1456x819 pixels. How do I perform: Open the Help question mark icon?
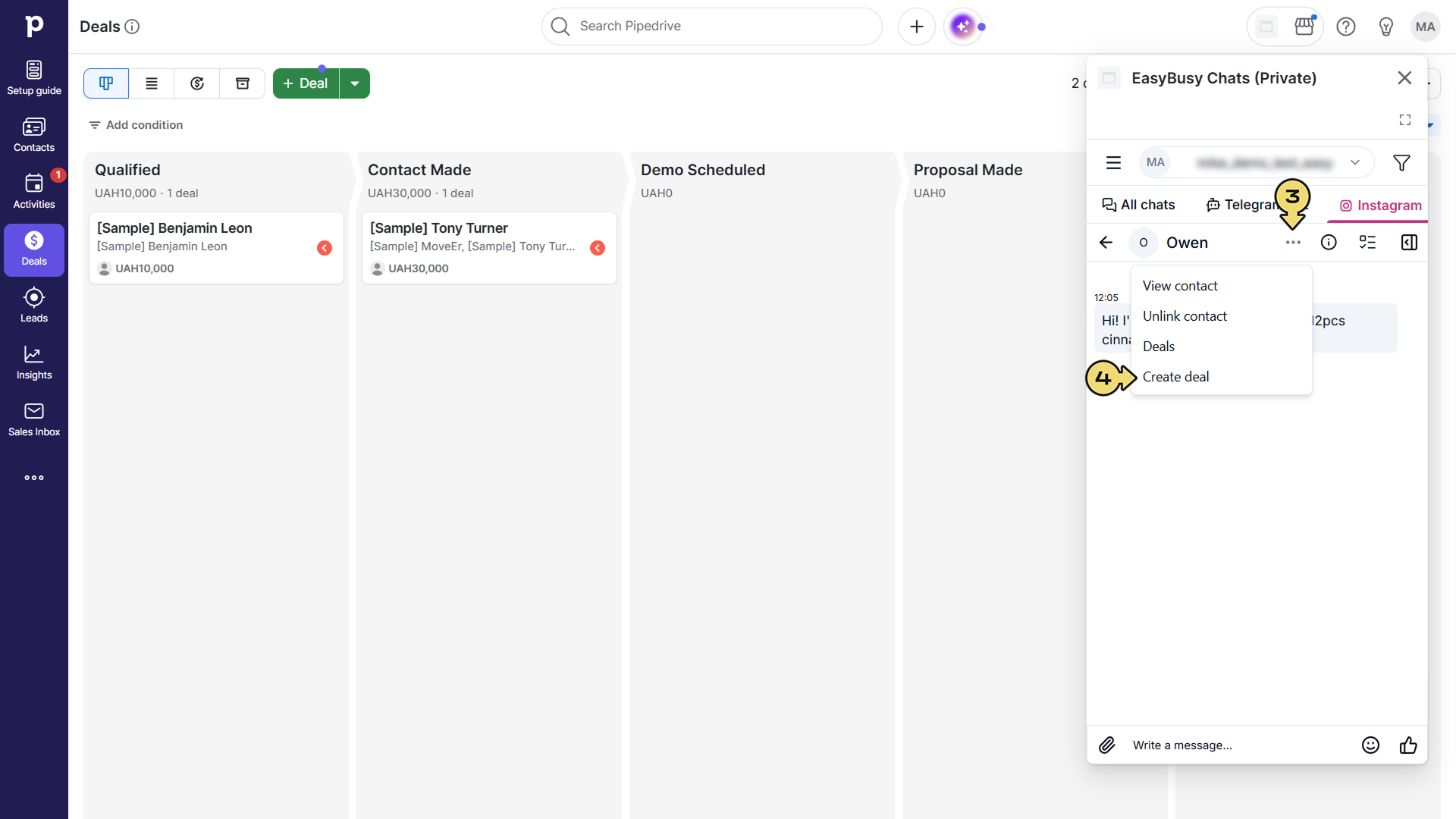click(x=1346, y=27)
